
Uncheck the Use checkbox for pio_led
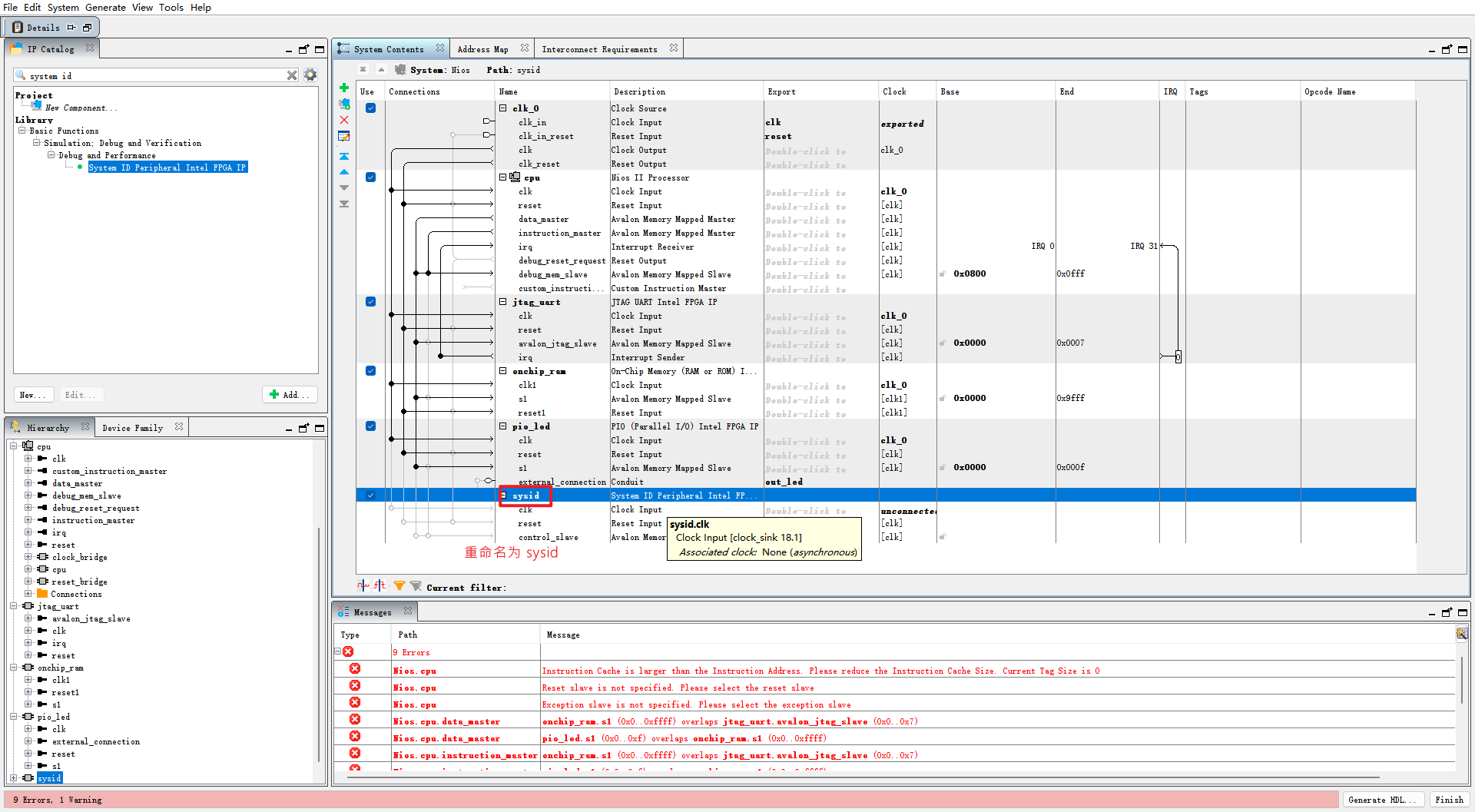point(370,426)
